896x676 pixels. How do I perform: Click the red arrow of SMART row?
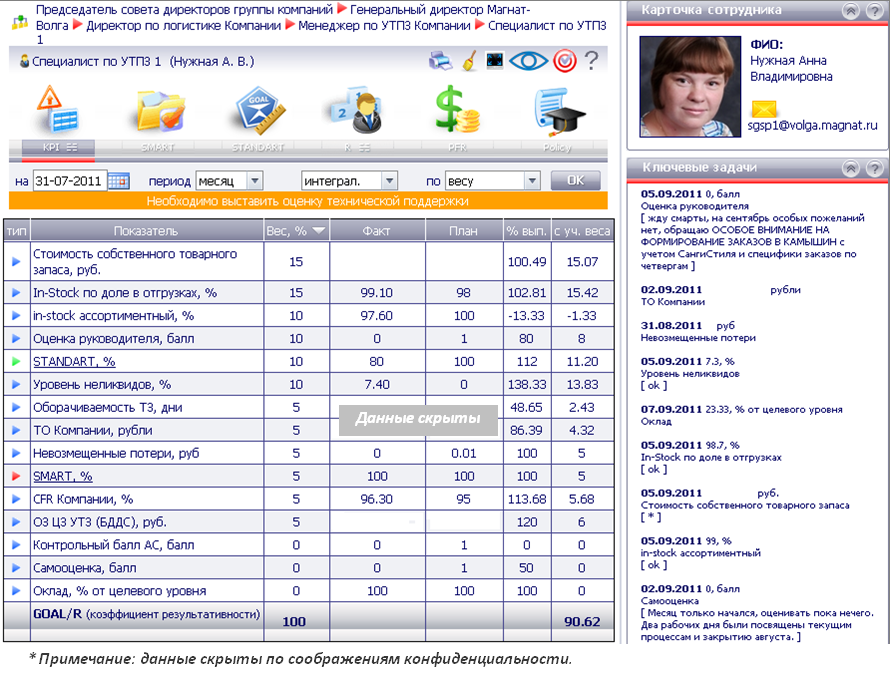tap(16, 475)
